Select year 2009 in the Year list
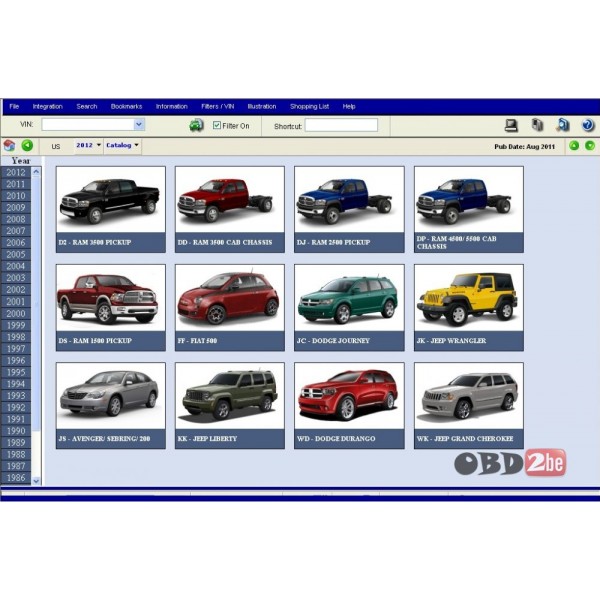 pyautogui.click(x=16, y=208)
